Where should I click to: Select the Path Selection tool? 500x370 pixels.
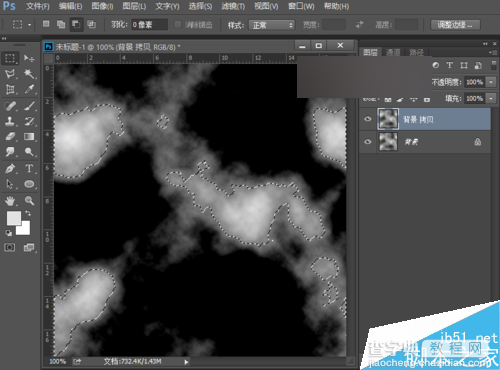tap(10, 184)
